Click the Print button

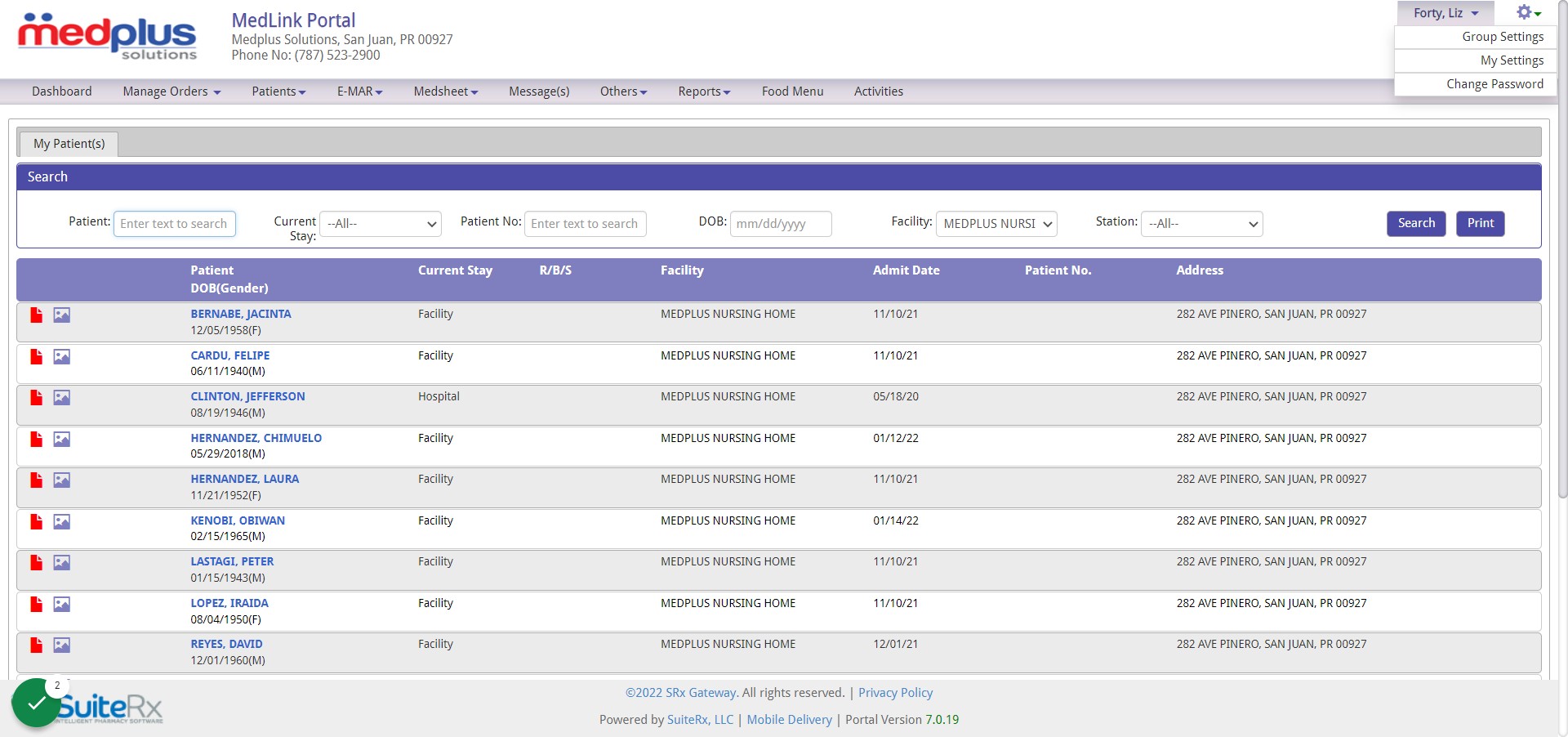[x=1480, y=223]
